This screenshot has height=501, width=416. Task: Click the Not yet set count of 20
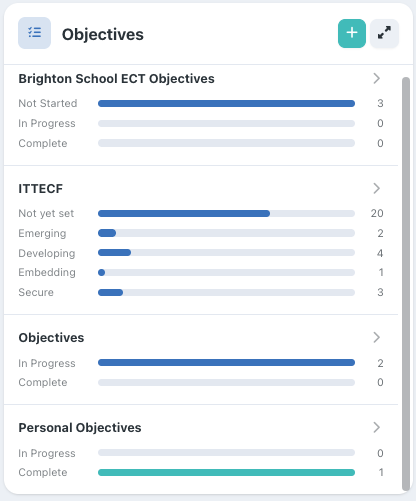coord(377,213)
